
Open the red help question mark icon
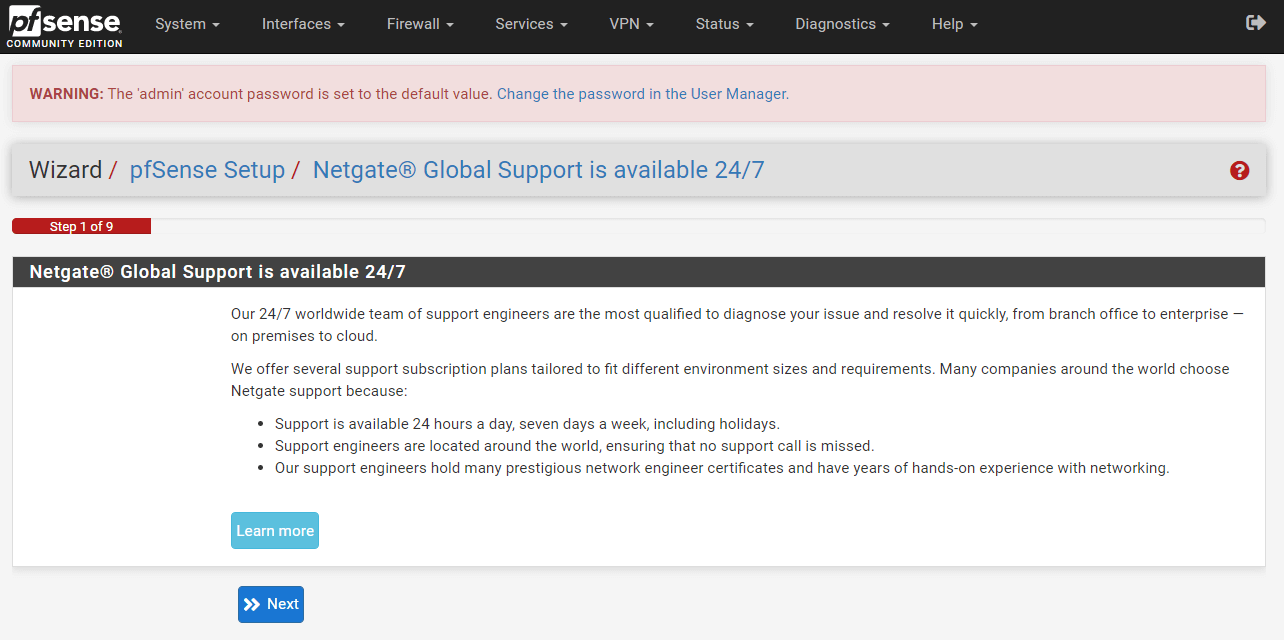click(1239, 171)
